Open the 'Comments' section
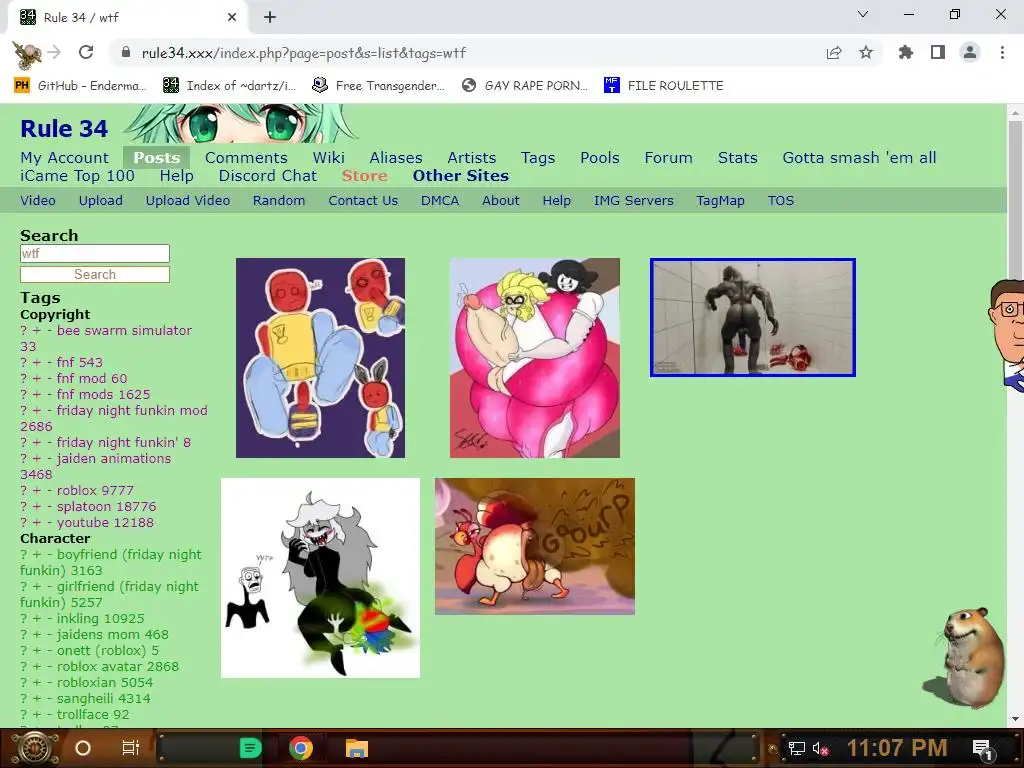 pyautogui.click(x=246, y=158)
